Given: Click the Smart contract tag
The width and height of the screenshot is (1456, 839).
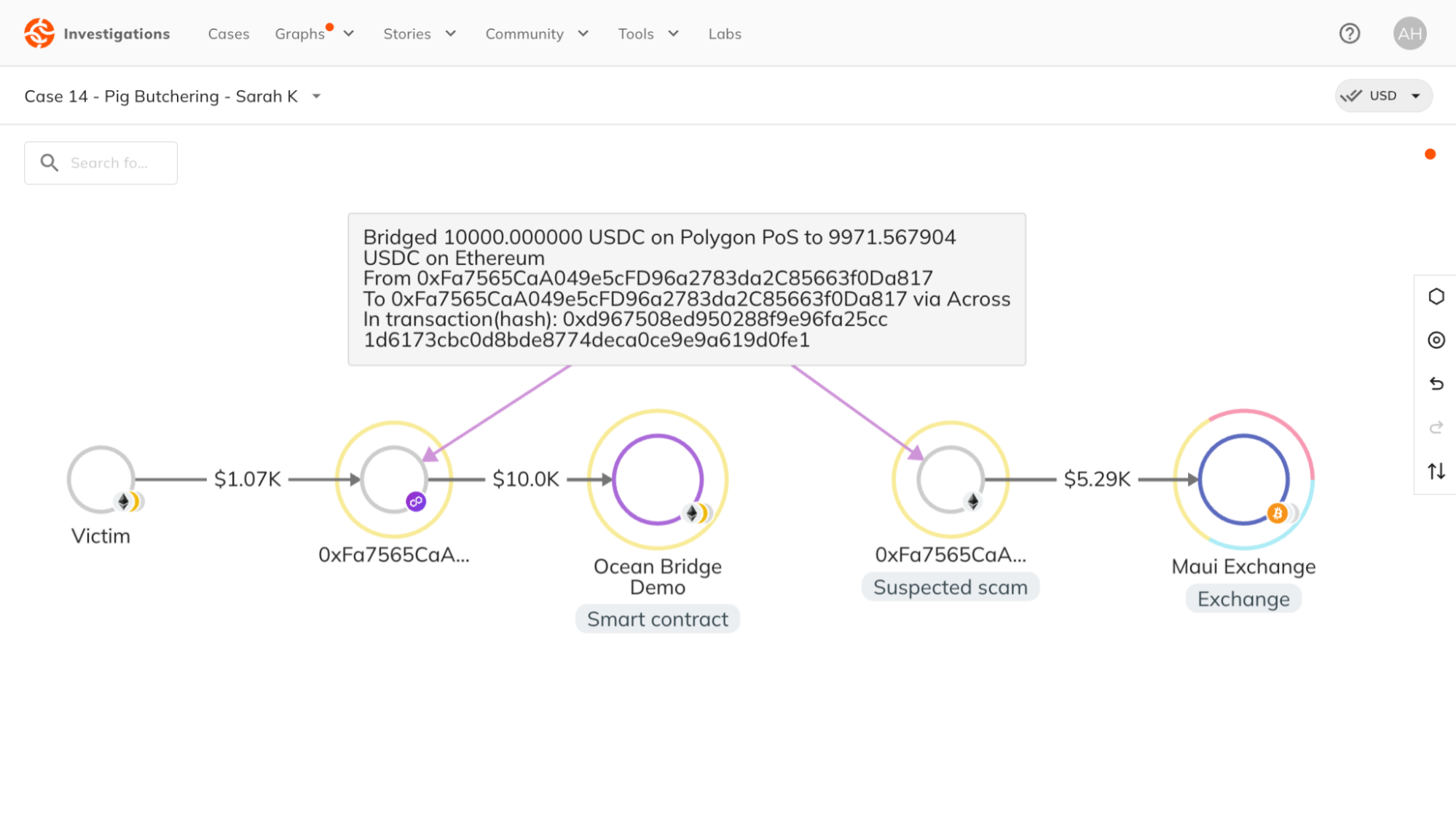Looking at the screenshot, I should (657, 619).
